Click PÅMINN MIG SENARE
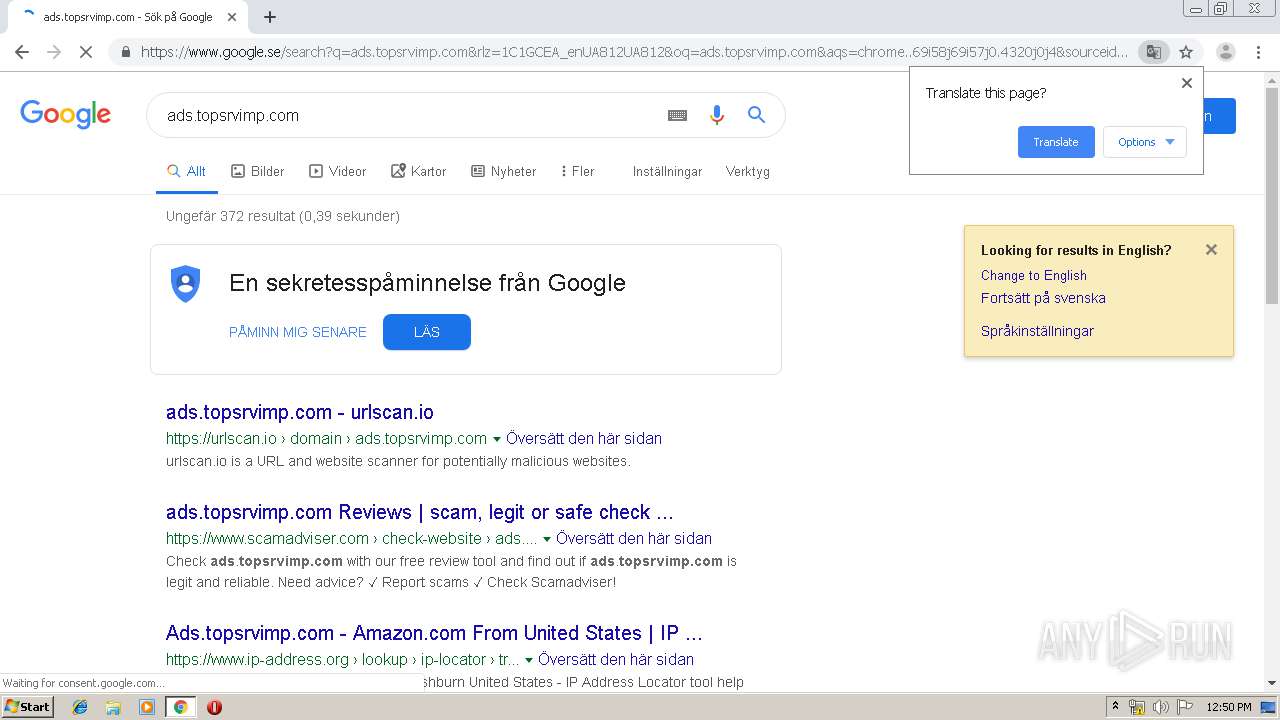This screenshot has width=1280, height=720. [298, 332]
